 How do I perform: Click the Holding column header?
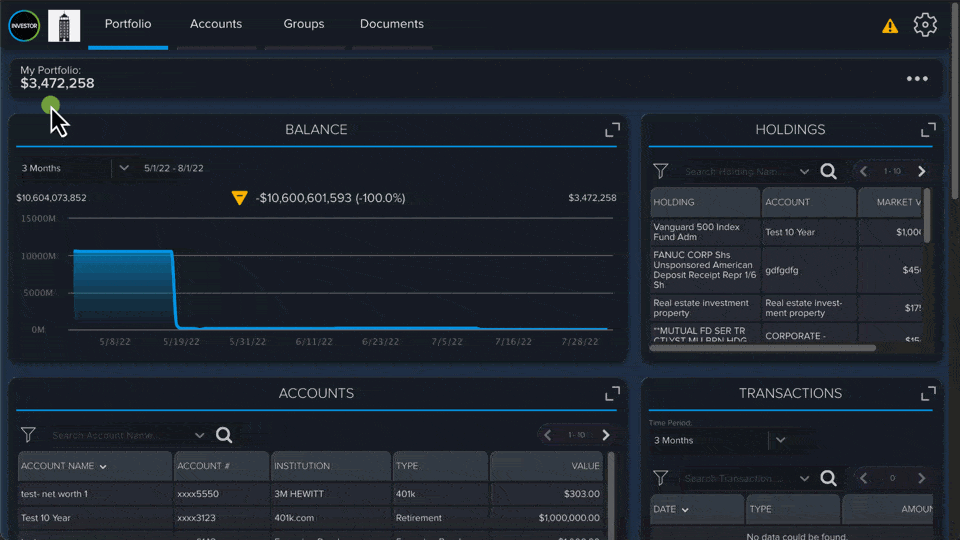tap(705, 202)
